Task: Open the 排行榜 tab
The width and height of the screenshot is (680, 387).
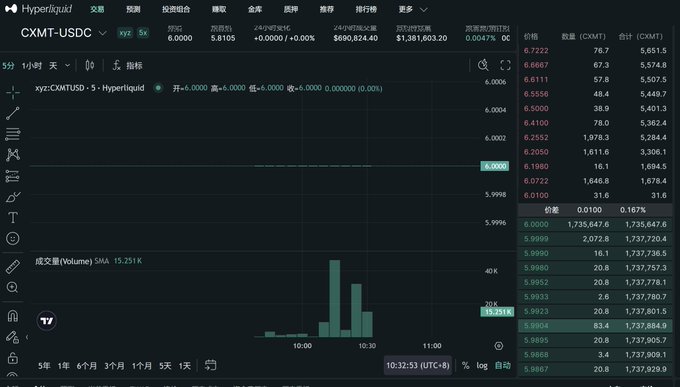Action: click(x=366, y=9)
